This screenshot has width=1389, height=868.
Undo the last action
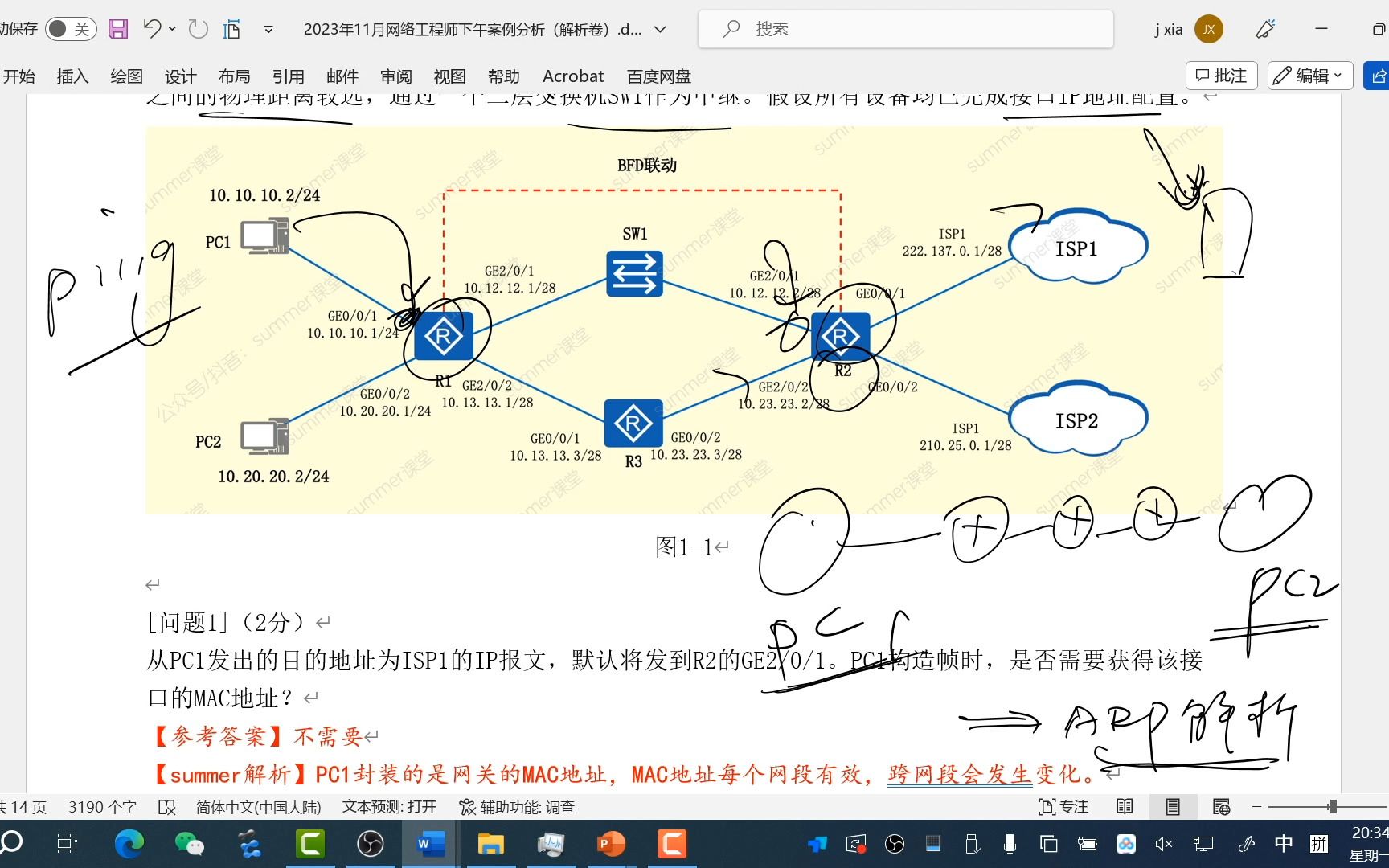pos(151,29)
